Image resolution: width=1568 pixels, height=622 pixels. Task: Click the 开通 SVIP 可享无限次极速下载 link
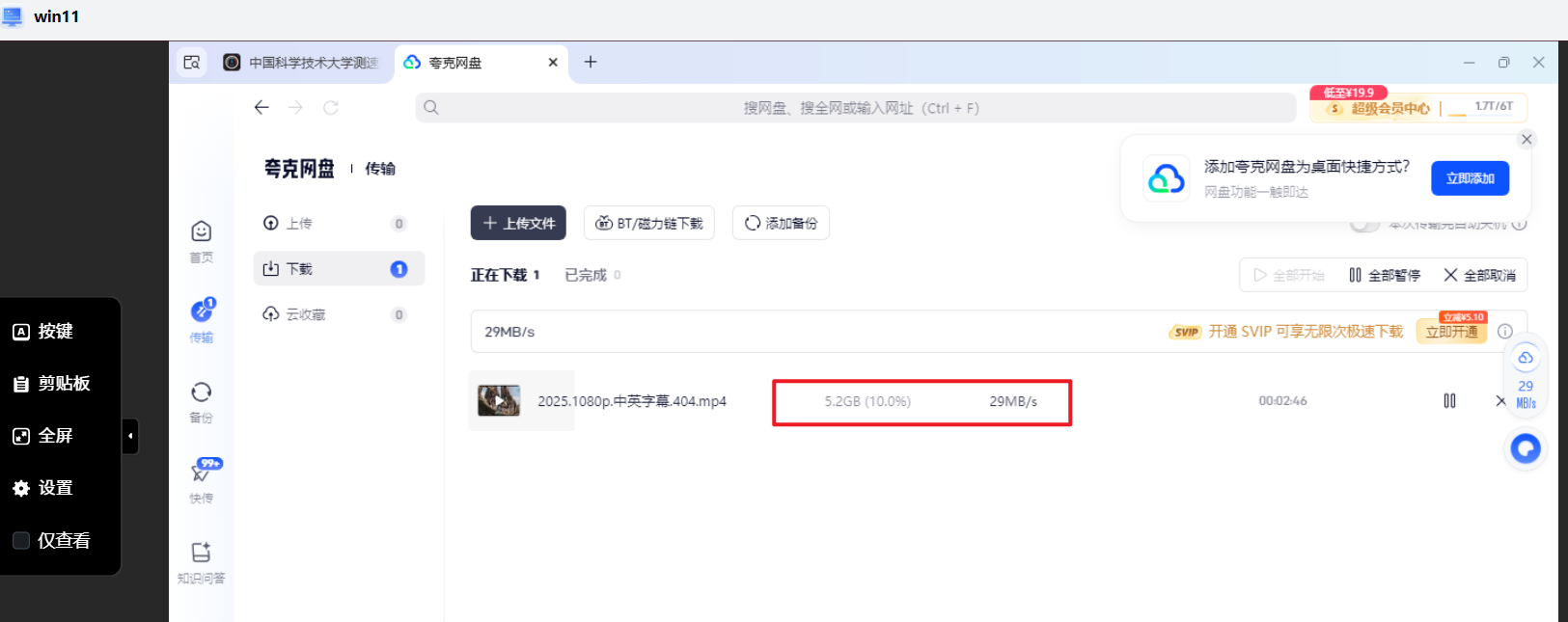click(1306, 331)
